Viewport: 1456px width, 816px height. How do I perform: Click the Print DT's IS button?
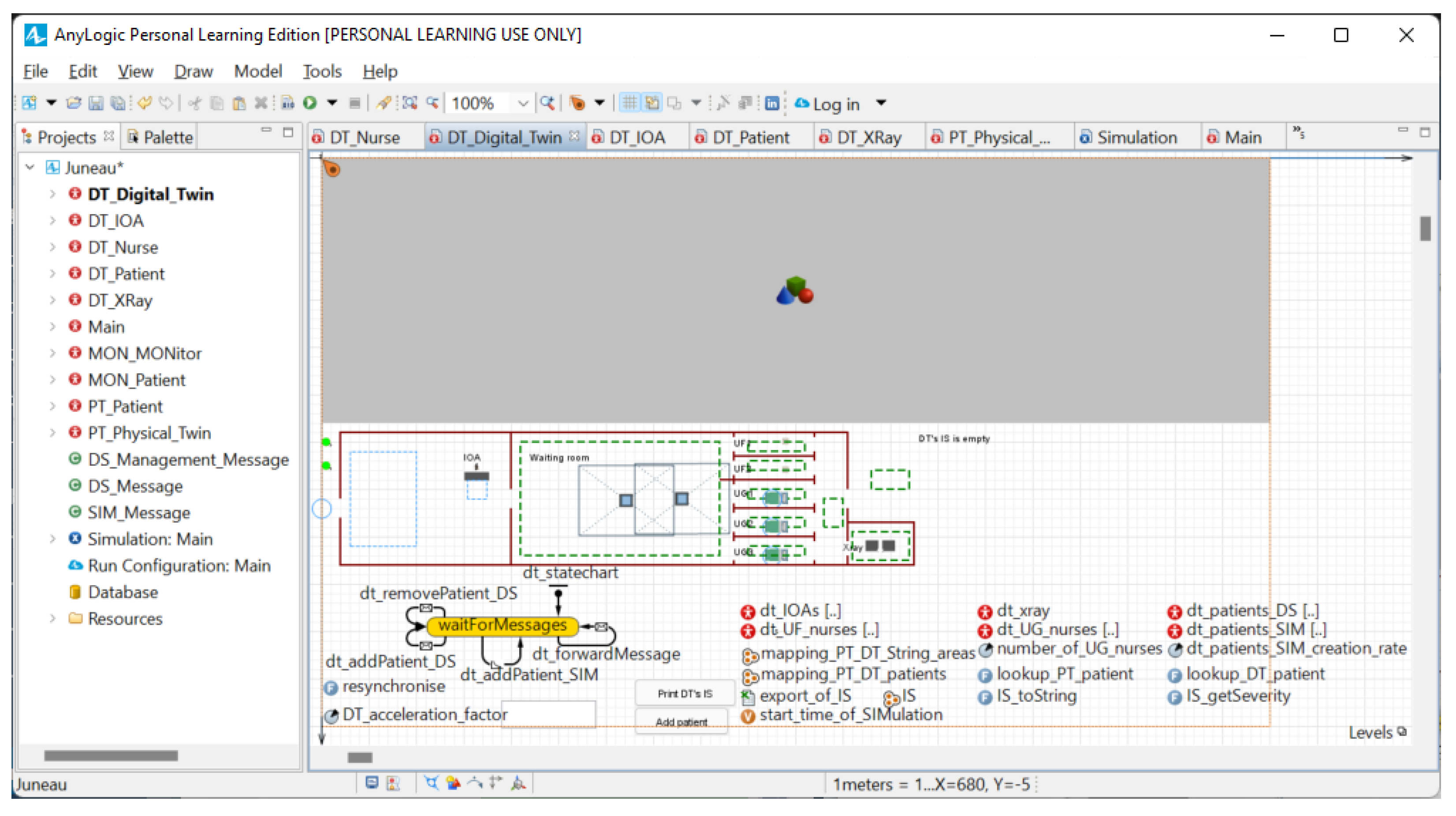coord(685,694)
